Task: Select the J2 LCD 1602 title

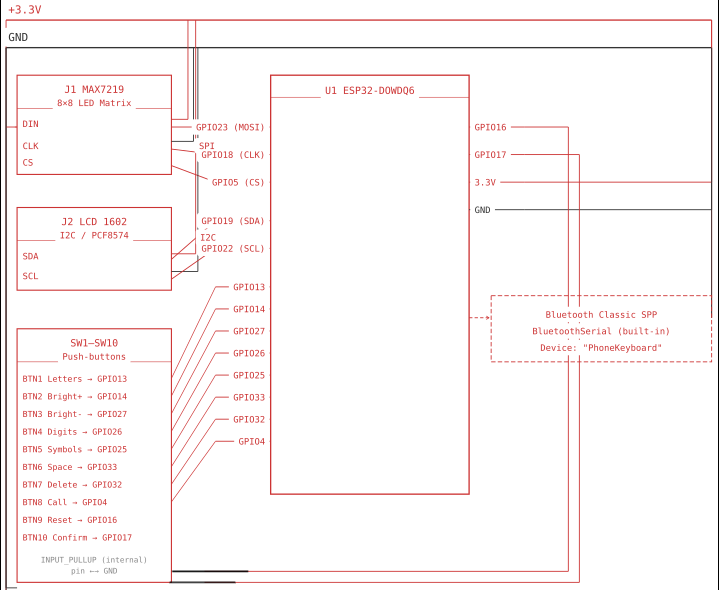Action: [94, 222]
